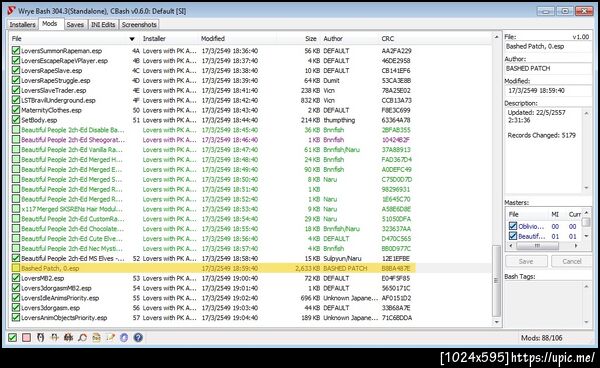This screenshot has height=368, width=600.
Task: Click MI column header in Masters list
Action: pos(555,214)
